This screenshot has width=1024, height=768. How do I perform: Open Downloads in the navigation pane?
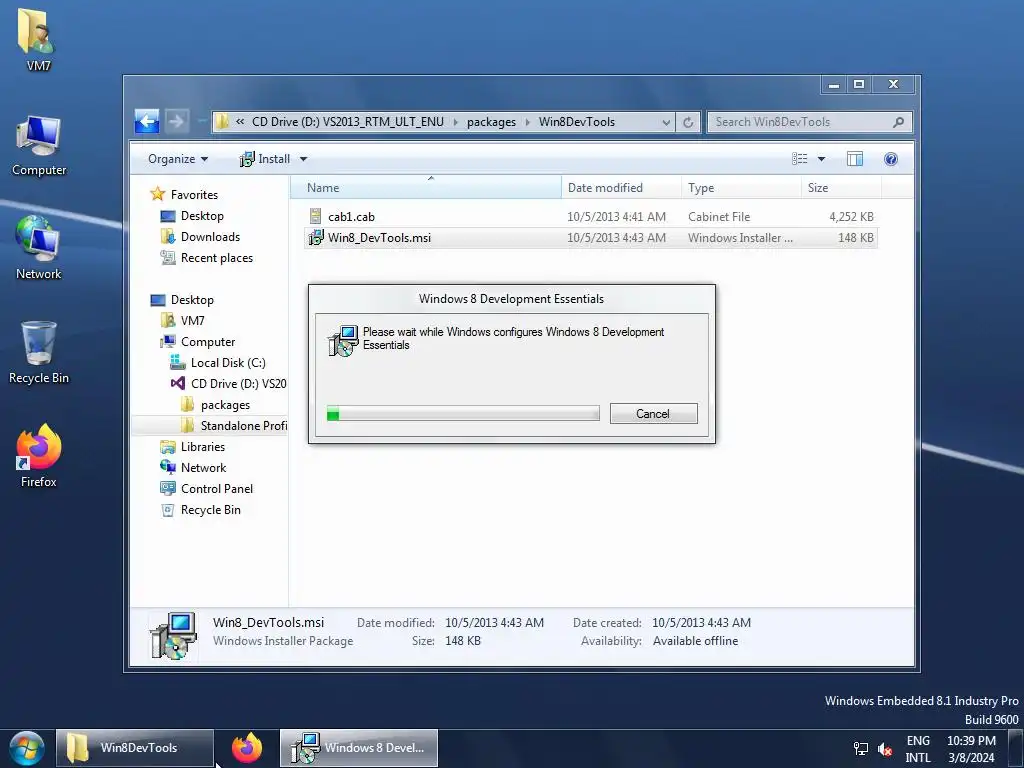click(x=210, y=237)
